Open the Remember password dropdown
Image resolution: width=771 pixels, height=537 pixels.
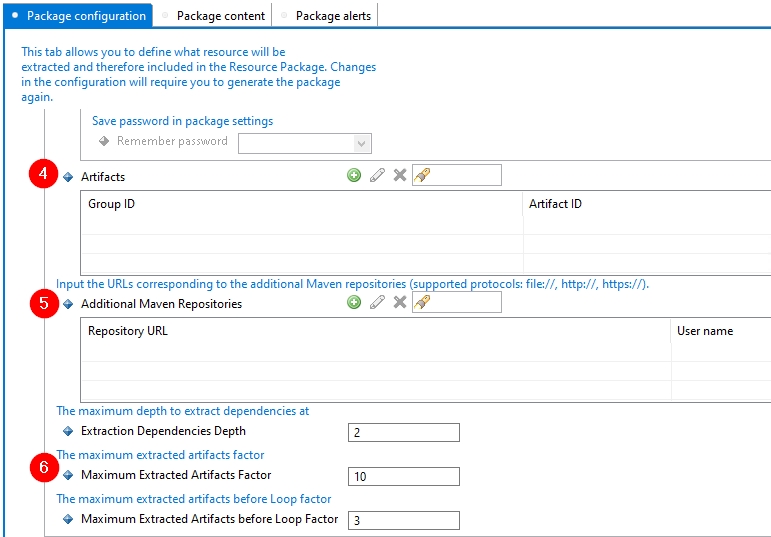362,143
